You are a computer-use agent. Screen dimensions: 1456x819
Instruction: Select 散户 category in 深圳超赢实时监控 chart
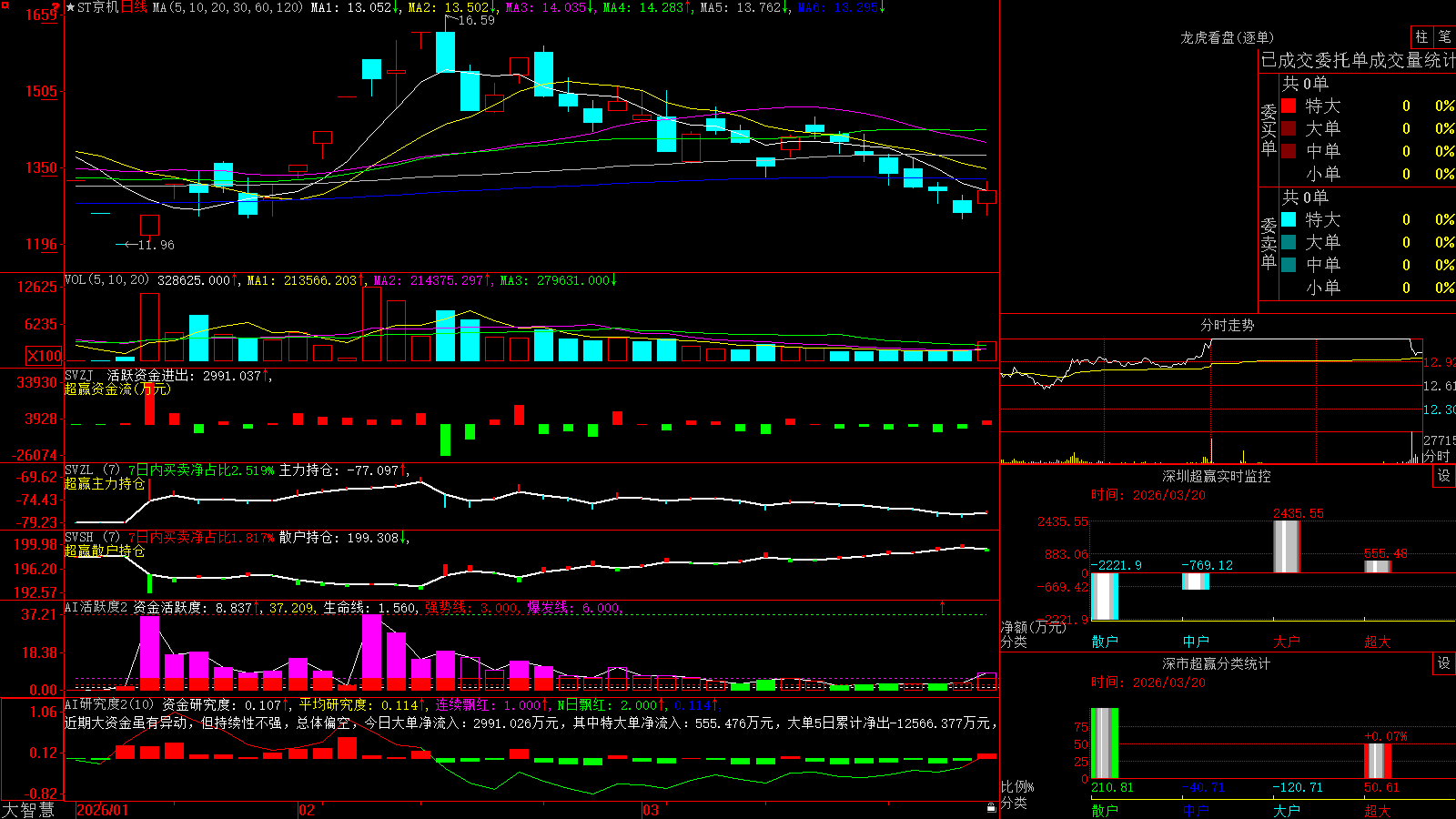click(1105, 642)
